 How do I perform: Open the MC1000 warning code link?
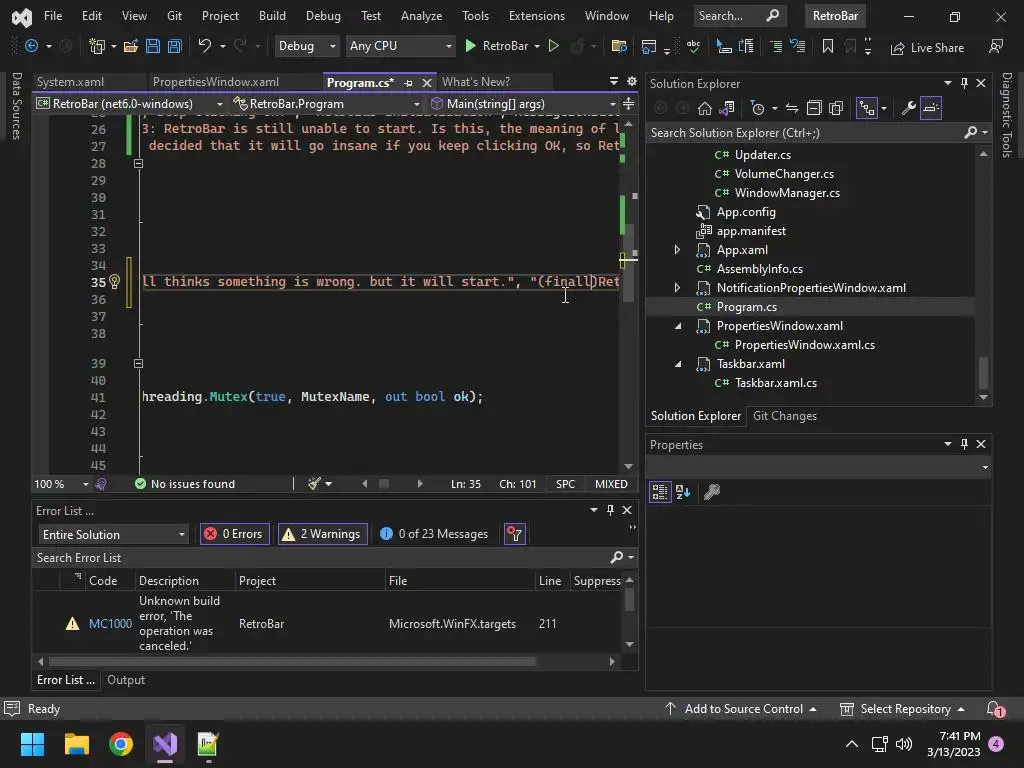[x=110, y=624]
